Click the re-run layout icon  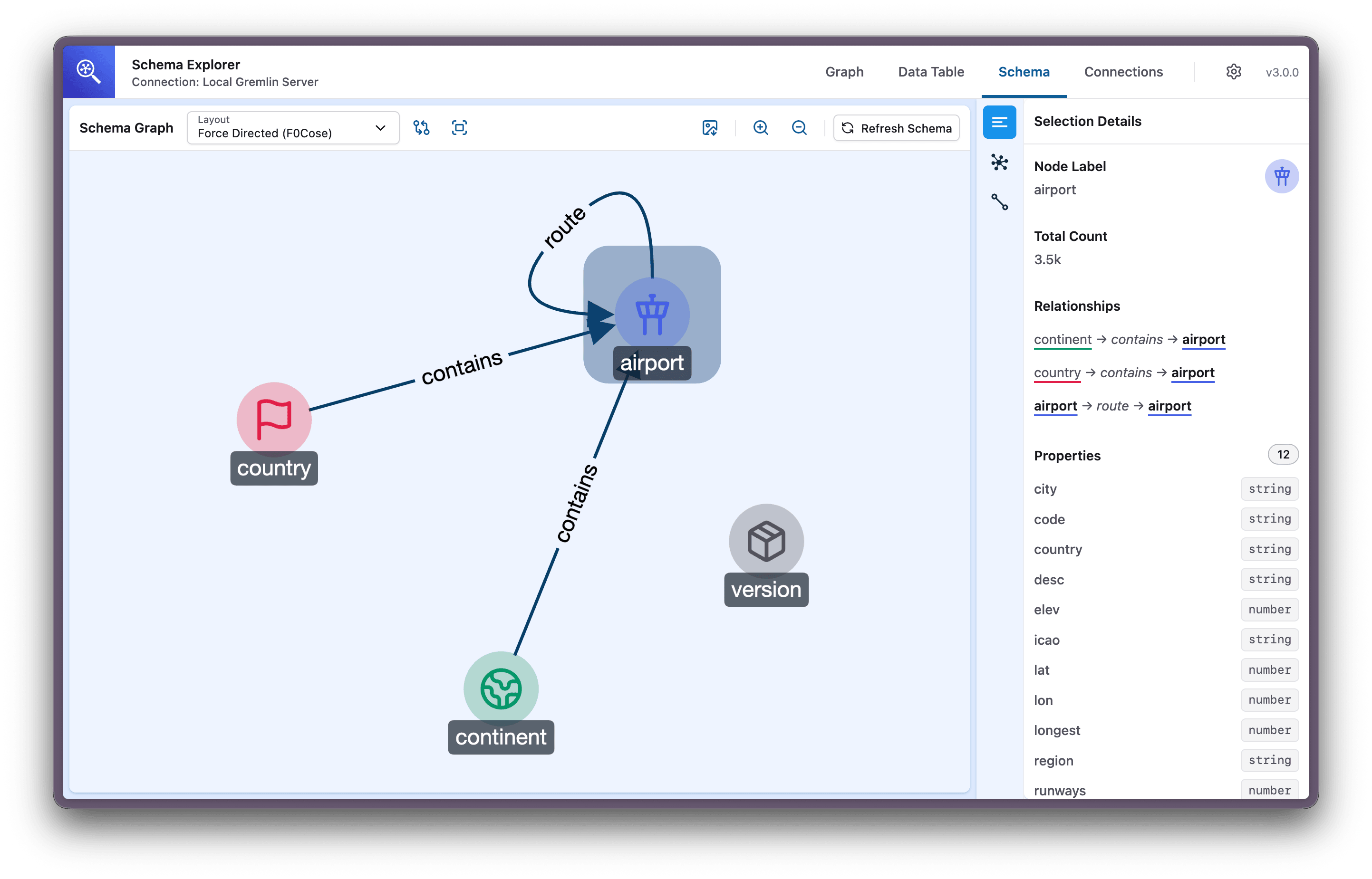point(421,128)
